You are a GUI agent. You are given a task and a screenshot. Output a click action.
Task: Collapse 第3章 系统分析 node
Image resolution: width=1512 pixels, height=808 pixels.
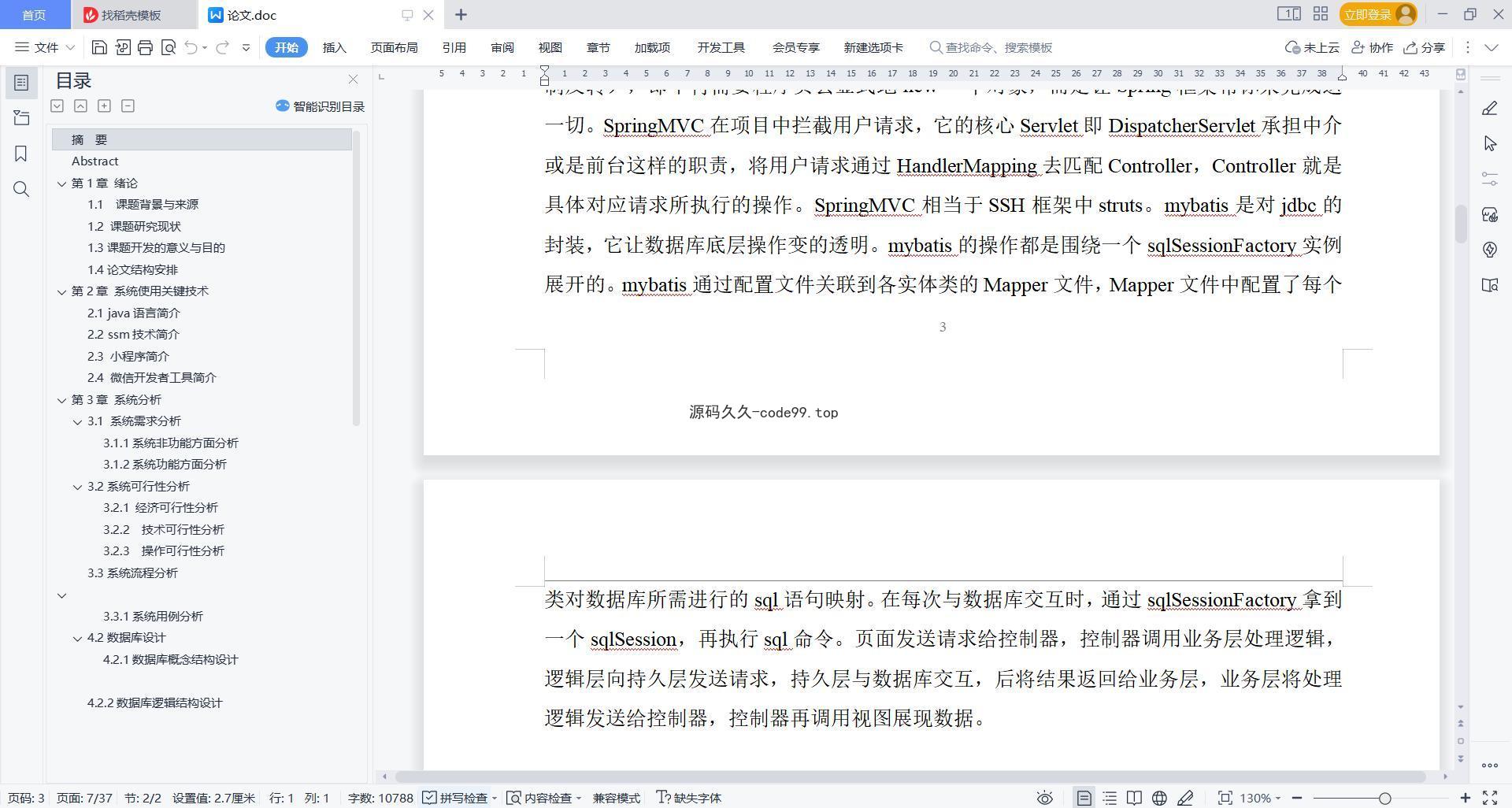pyautogui.click(x=62, y=400)
